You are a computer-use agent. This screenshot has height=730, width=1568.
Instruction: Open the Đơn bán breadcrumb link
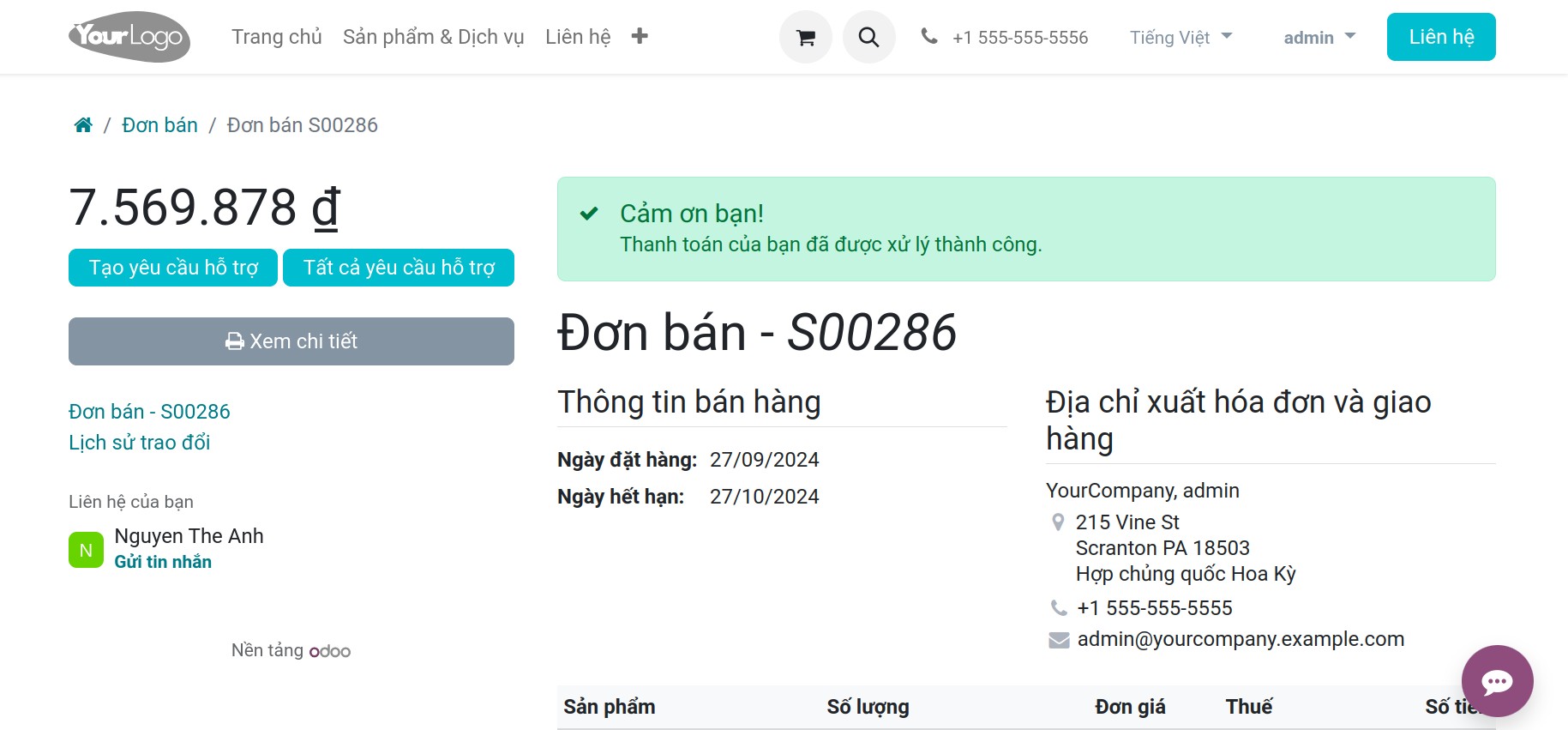(159, 125)
